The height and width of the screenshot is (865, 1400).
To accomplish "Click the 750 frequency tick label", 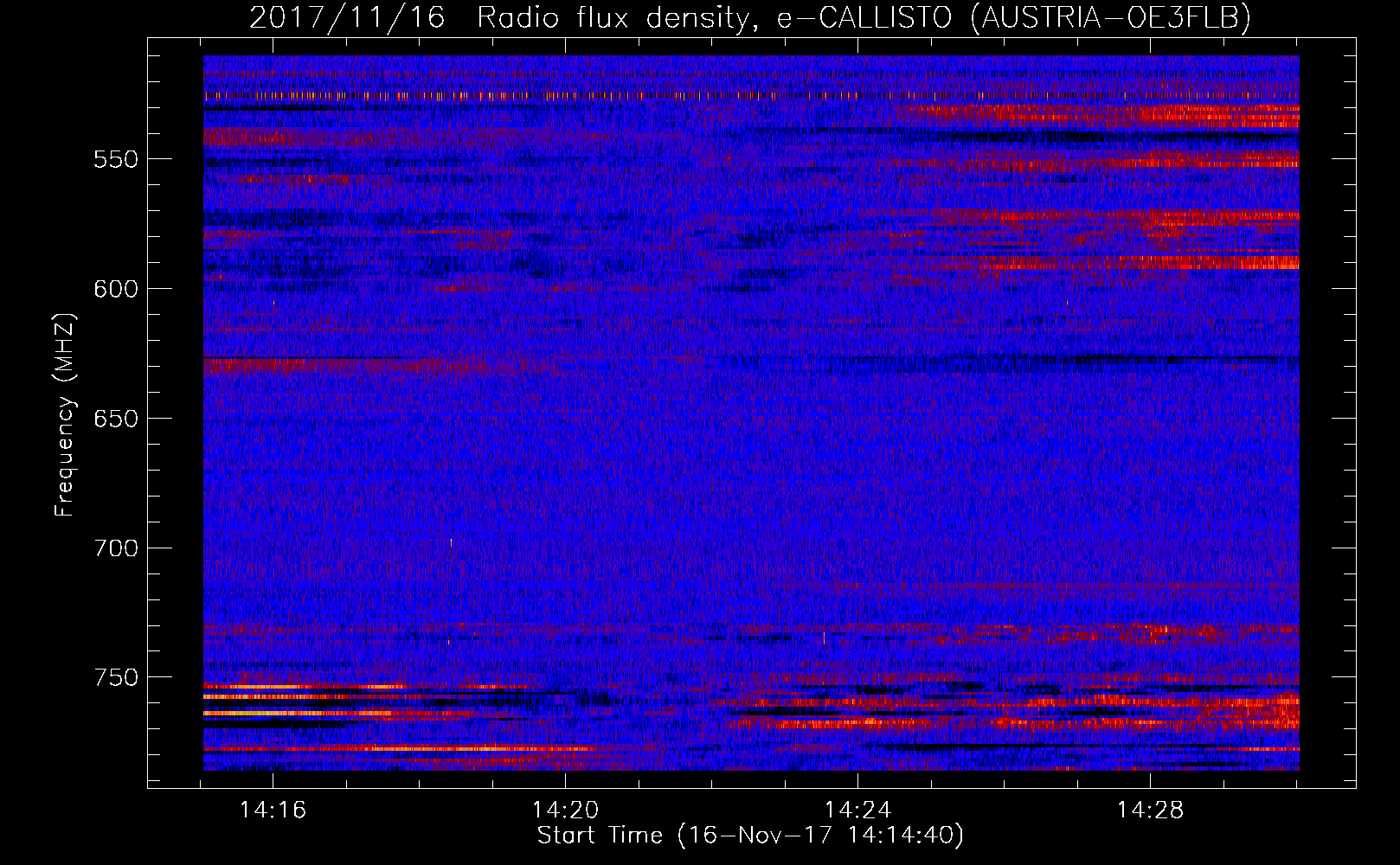I will click(x=116, y=677).
